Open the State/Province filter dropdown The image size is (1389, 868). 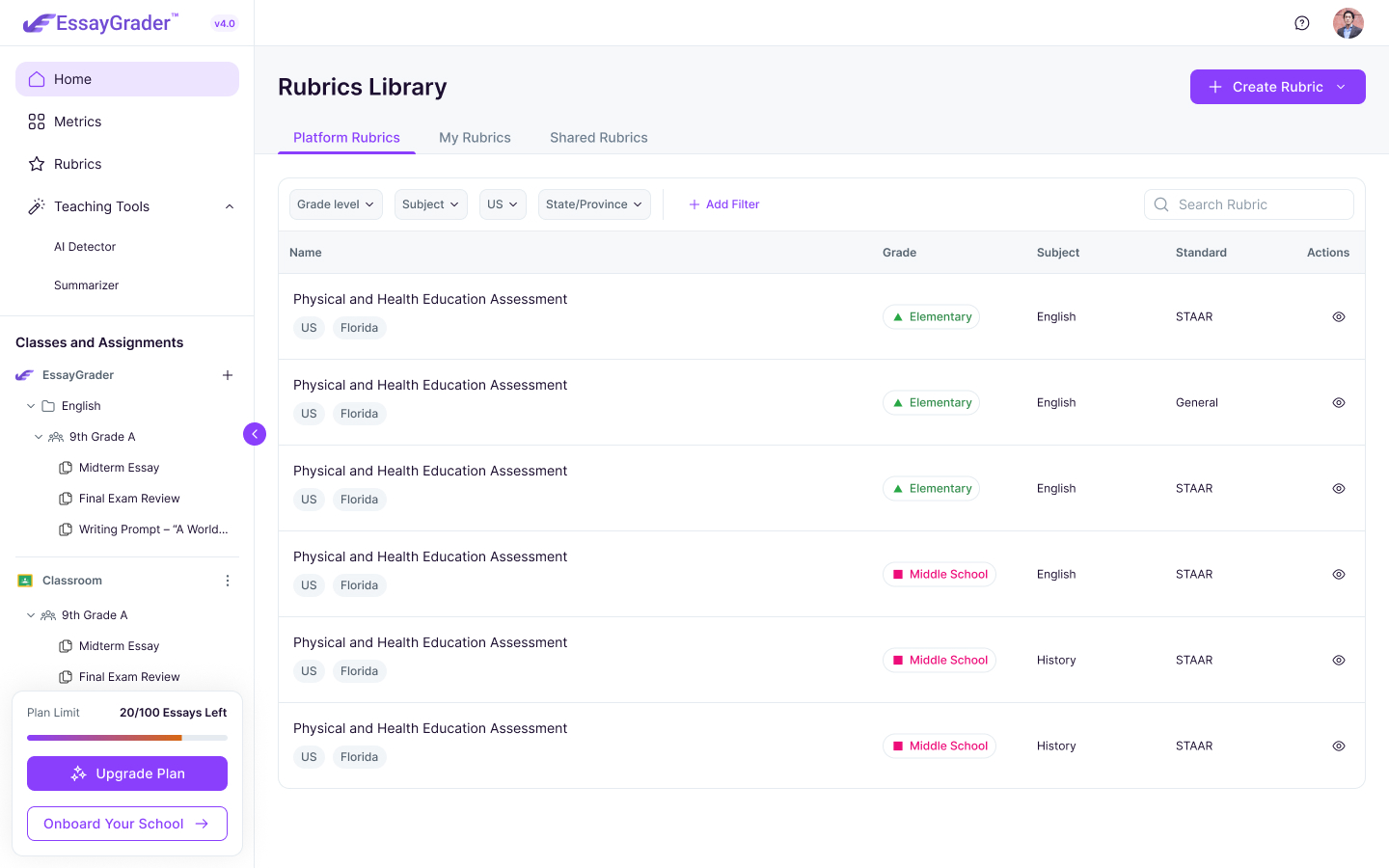point(594,204)
